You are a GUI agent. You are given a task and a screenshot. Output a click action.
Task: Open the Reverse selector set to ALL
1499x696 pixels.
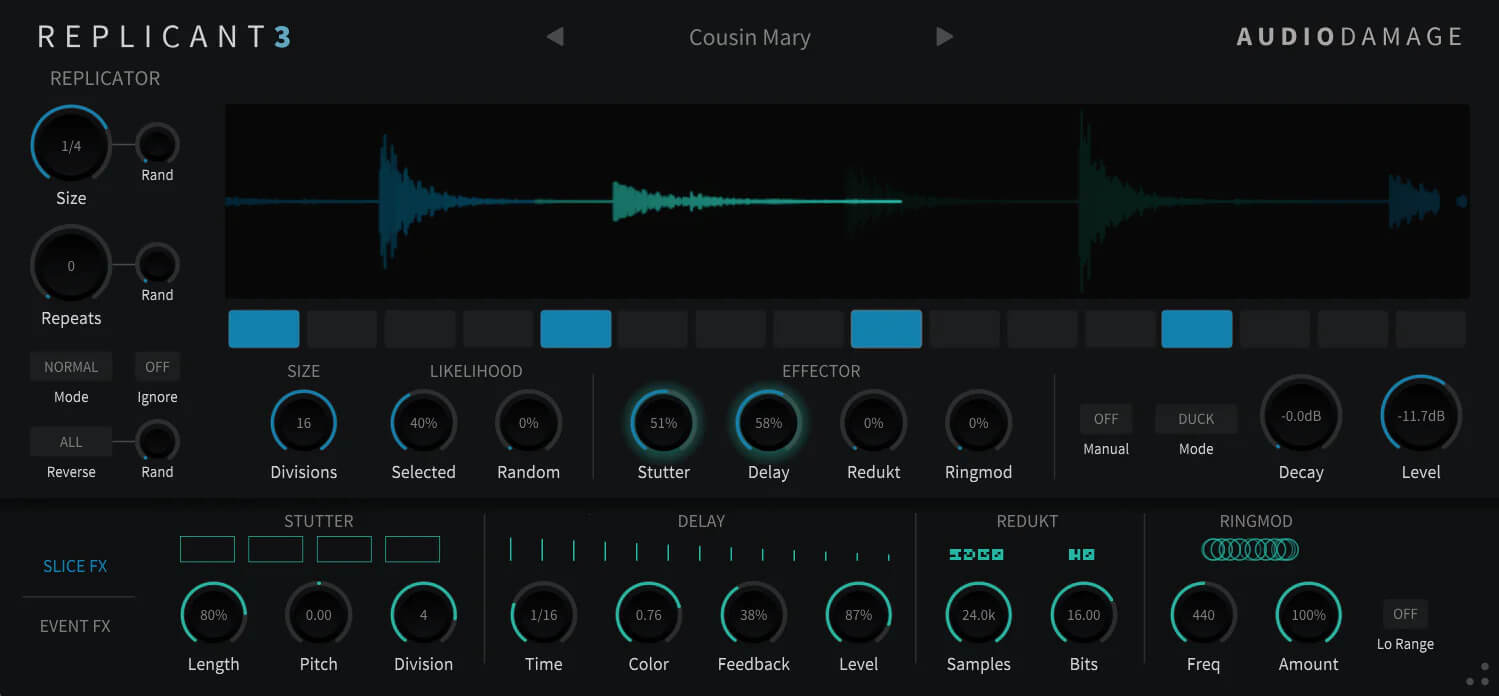[x=71, y=441]
